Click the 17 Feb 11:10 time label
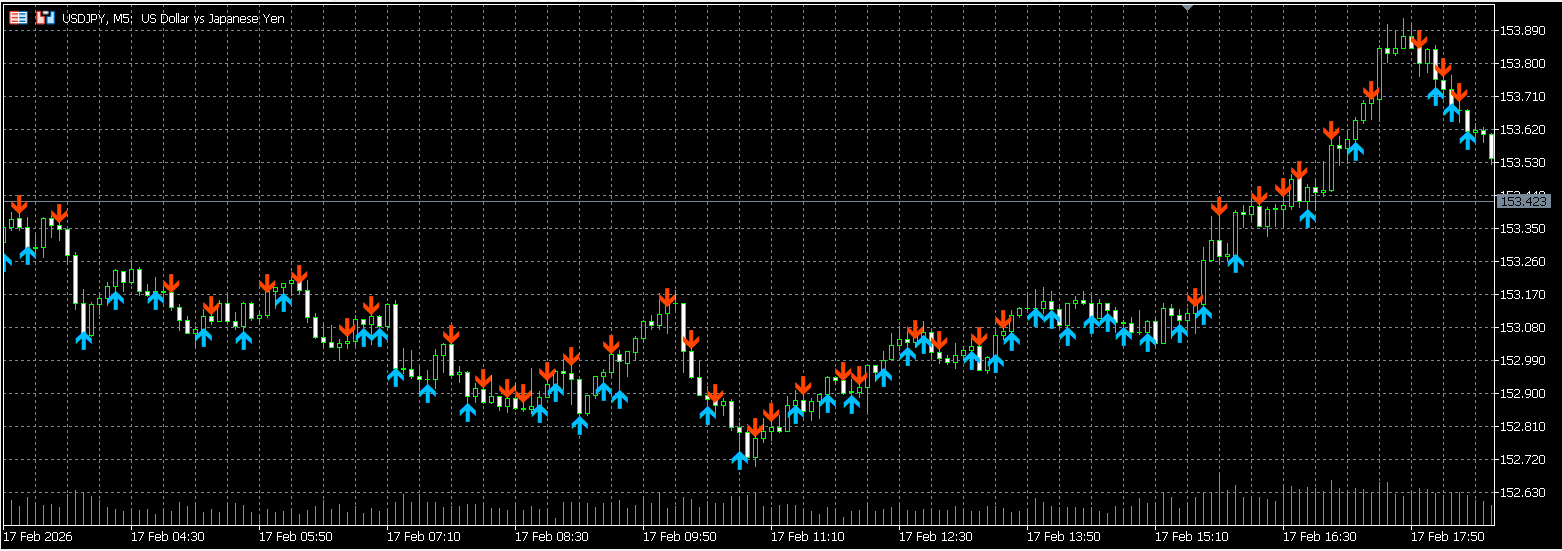 click(808, 537)
